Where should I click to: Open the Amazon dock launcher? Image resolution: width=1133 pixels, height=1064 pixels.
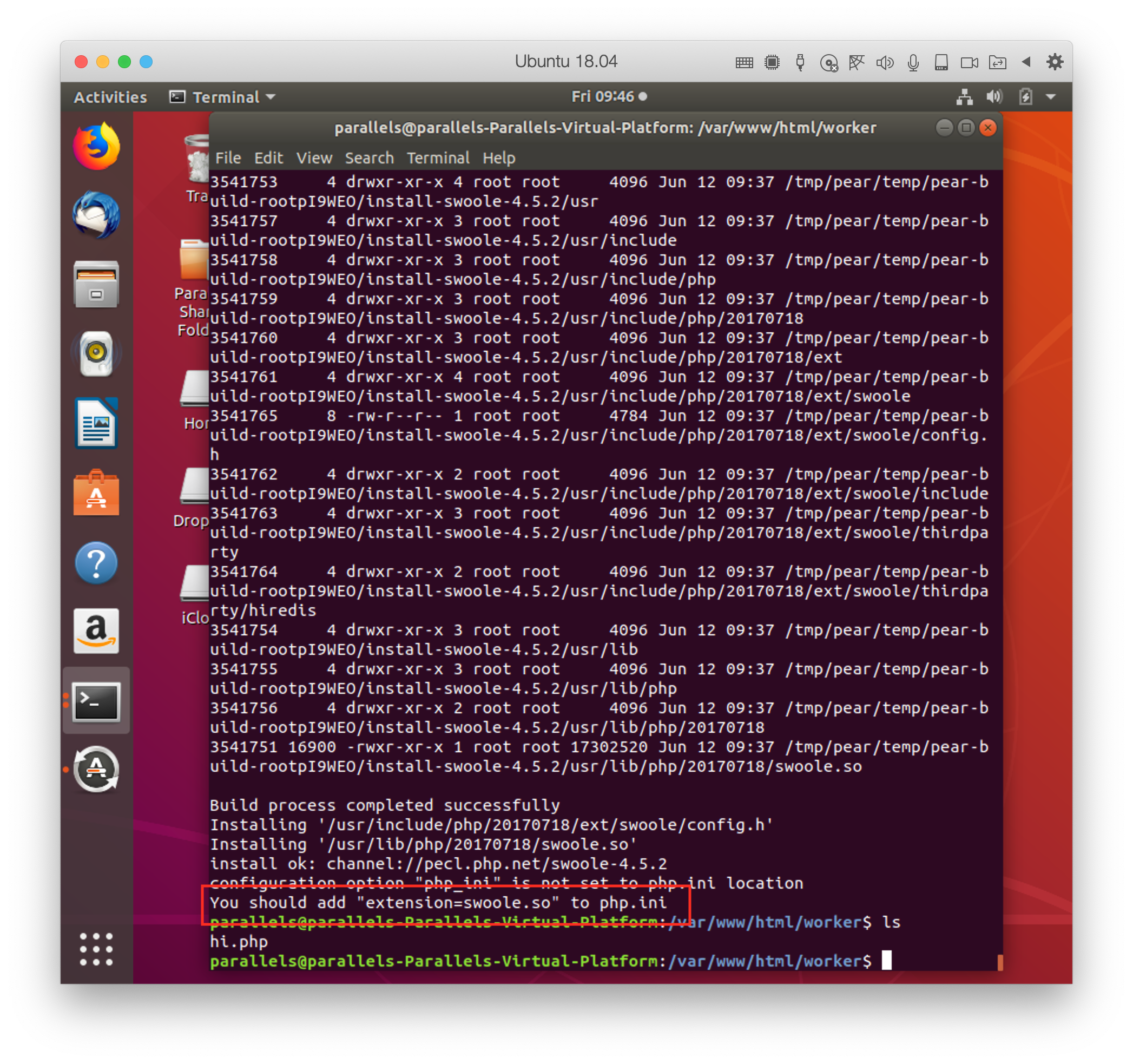pyautogui.click(x=96, y=631)
